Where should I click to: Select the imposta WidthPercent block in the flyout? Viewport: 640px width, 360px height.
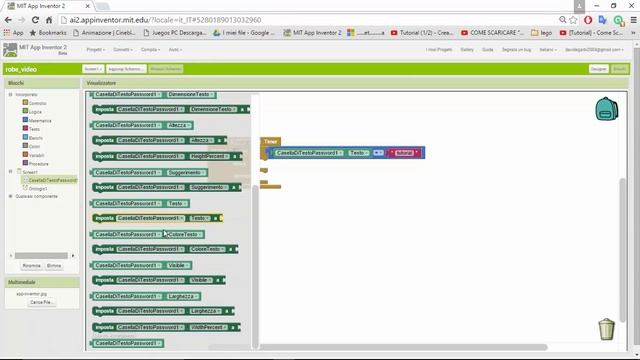(167, 327)
